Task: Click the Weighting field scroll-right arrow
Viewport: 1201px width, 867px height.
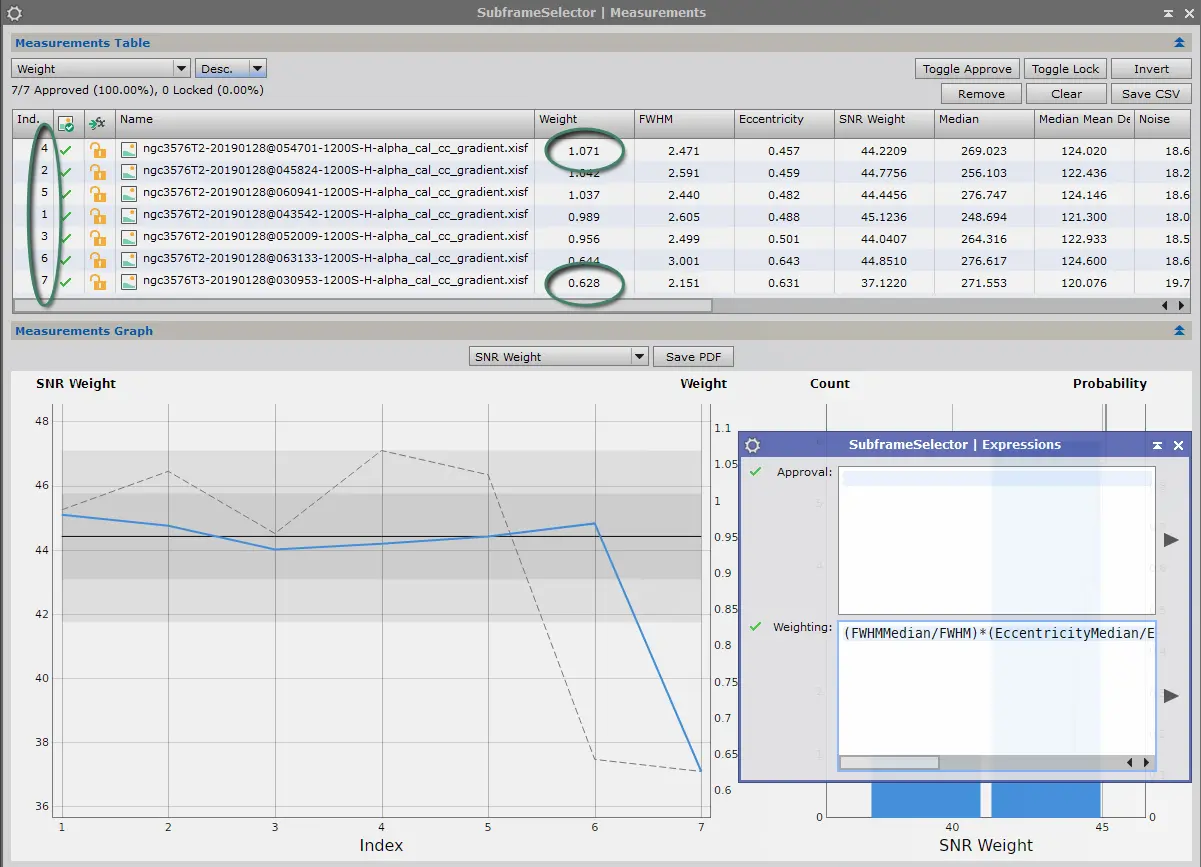Action: pos(1146,762)
